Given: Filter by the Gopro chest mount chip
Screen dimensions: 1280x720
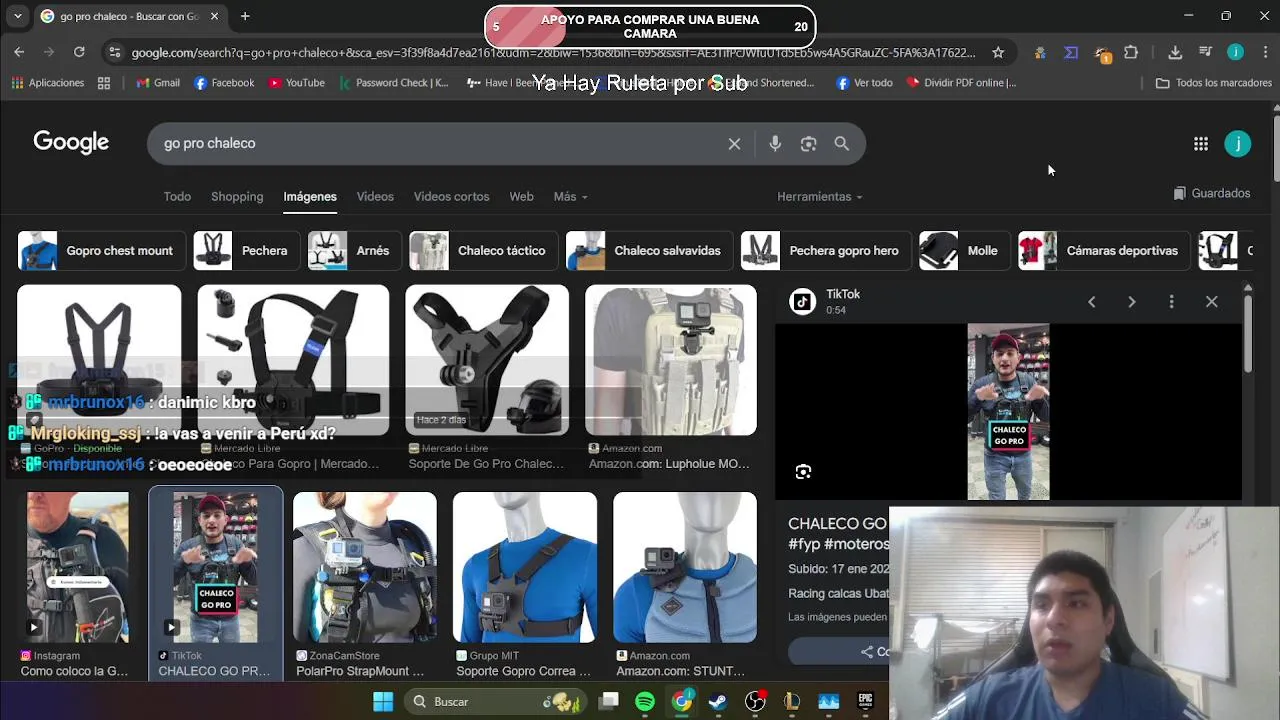Looking at the screenshot, I should [x=100, y=251].
